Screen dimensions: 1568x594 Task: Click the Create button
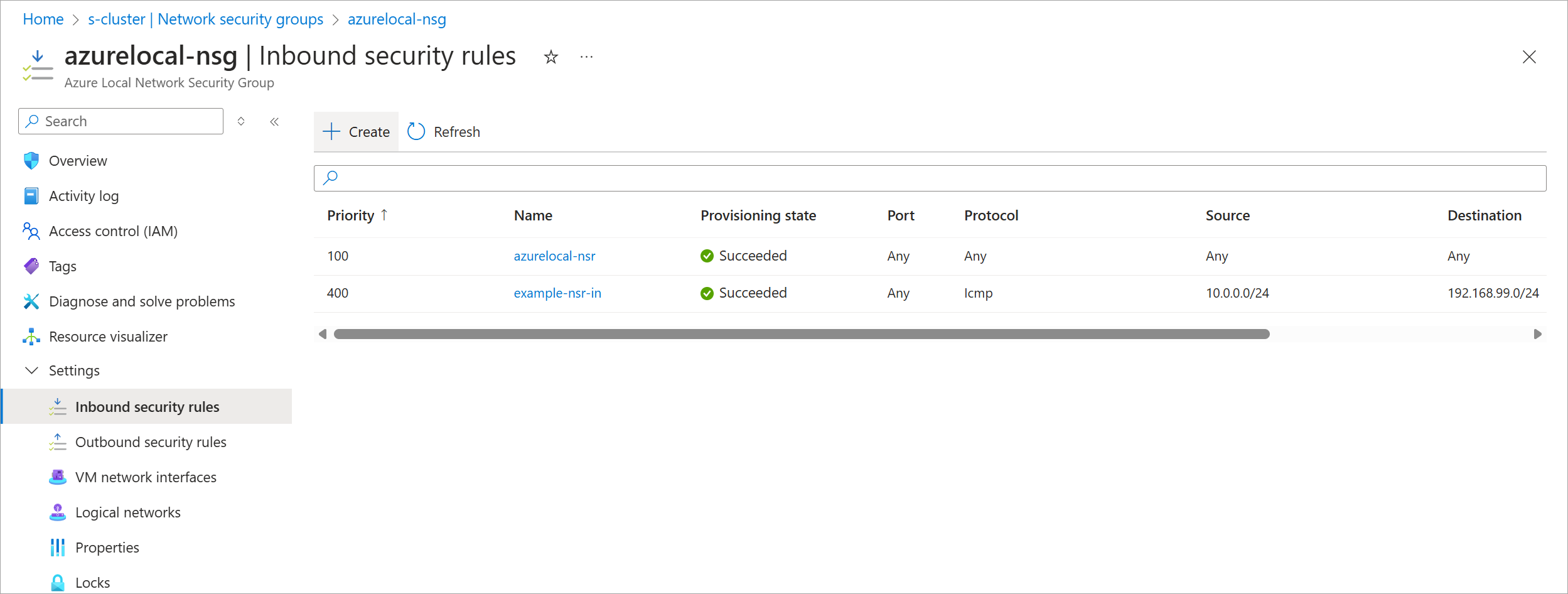click(x=356, y=132)
